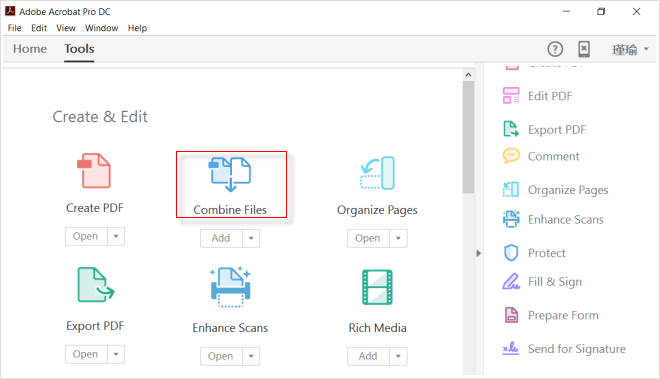This screenshot has height=379, width=660.
Task: Click the tools list vertical scrollbar thumb
Action: (468, 137)
